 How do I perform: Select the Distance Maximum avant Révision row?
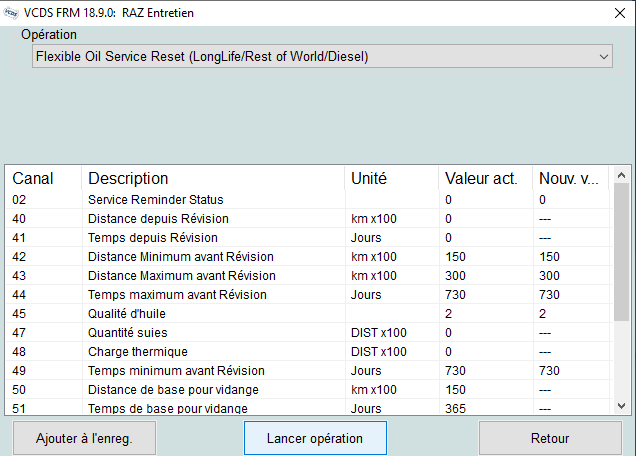point(307,276)
